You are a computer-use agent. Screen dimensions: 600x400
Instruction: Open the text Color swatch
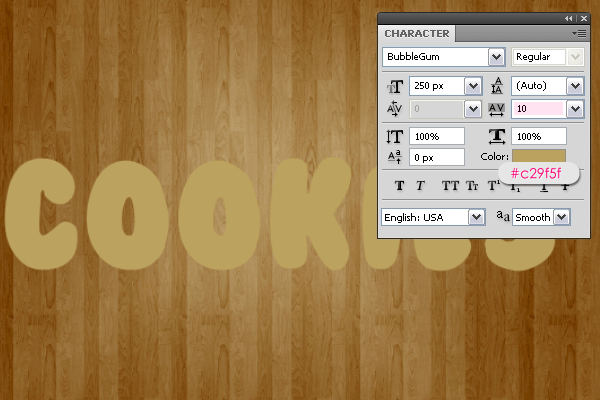click(x=539, y=156)
